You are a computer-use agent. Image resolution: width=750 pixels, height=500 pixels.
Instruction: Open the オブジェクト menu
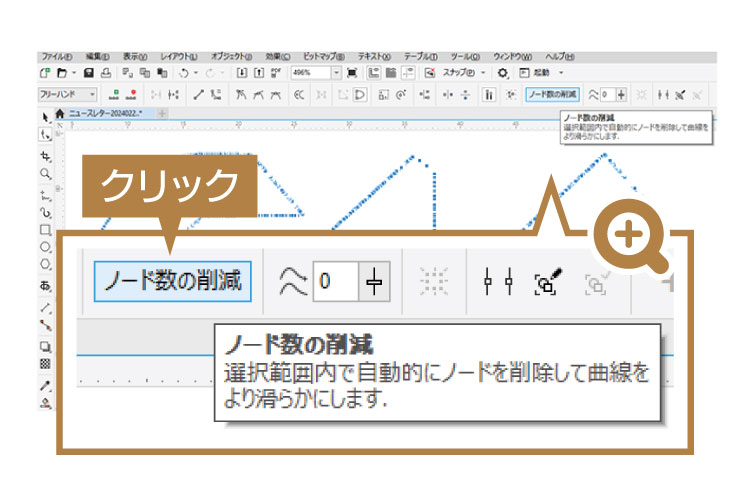[x=232, y=56]
